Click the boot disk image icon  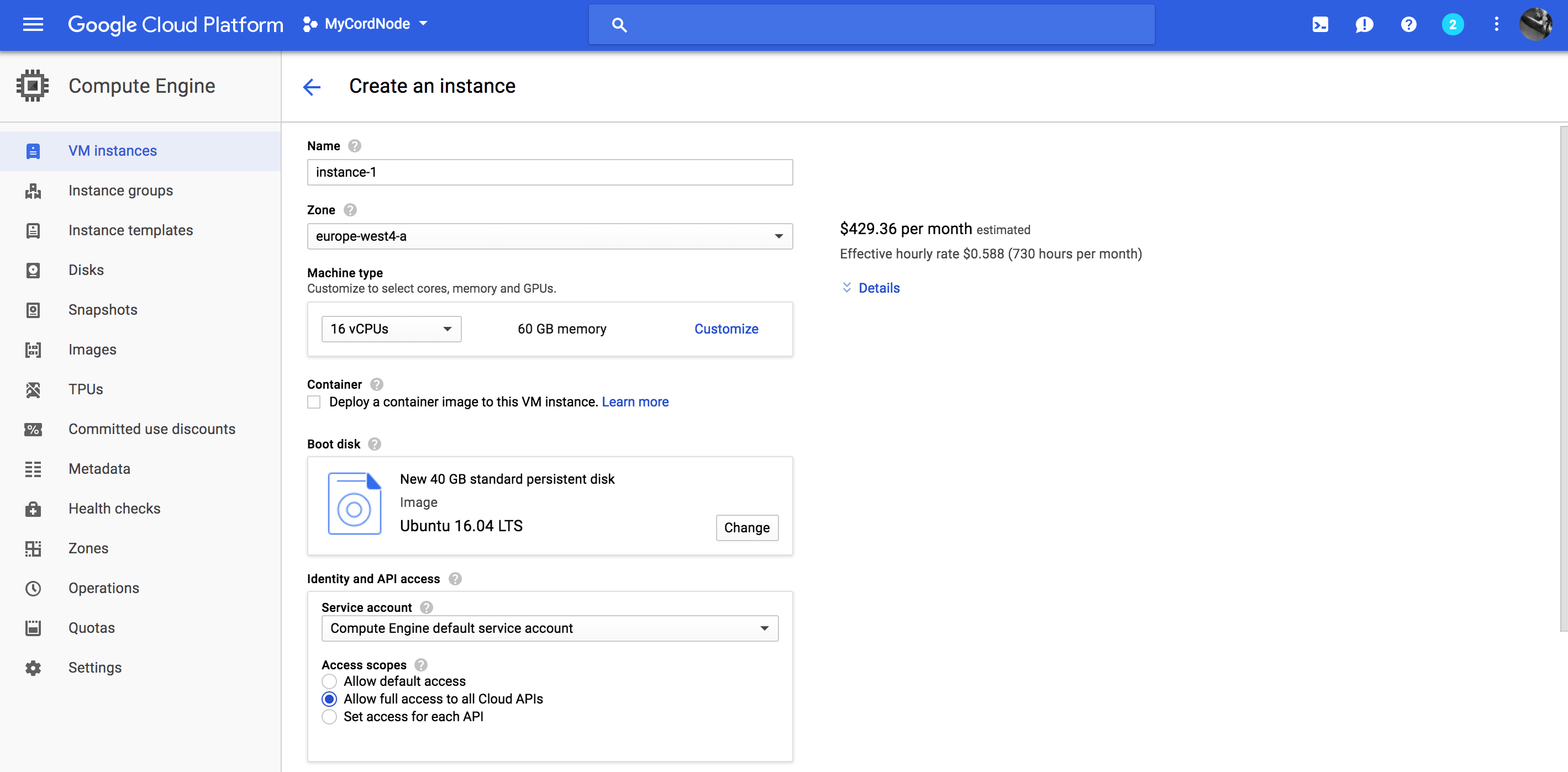[x=354, y=504]
